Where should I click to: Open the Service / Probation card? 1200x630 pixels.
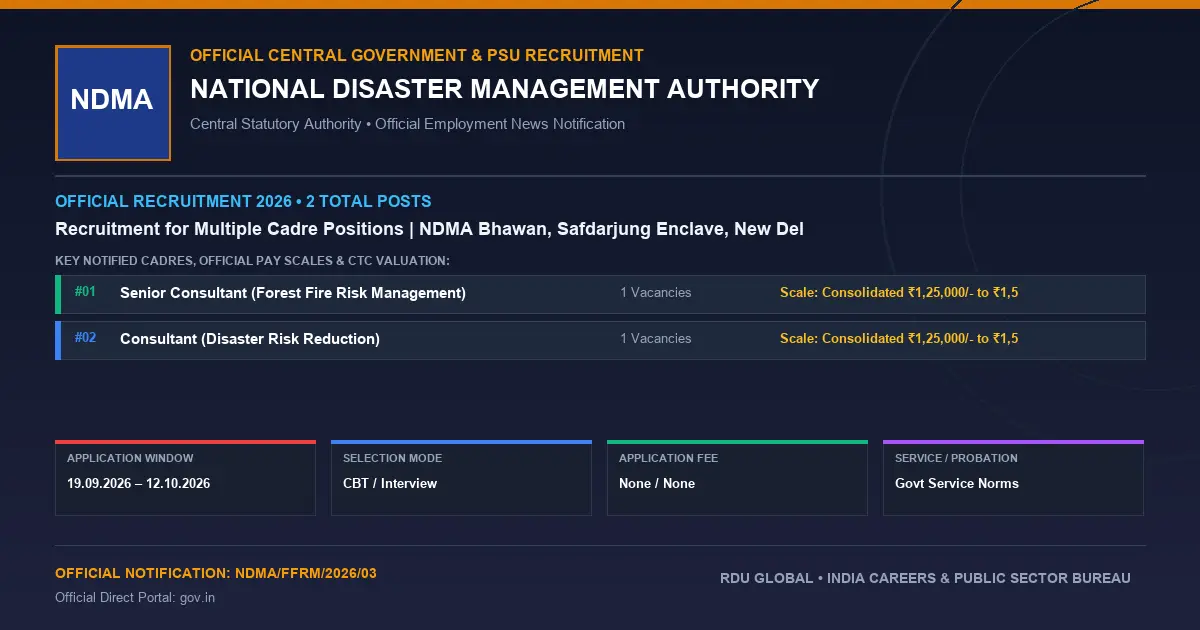1013,478
